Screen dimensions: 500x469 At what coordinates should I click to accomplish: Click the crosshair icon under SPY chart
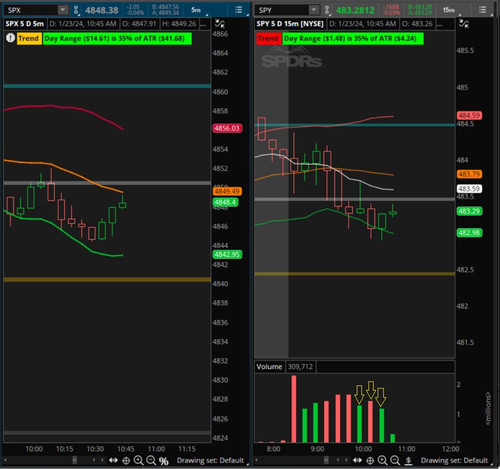[370, 461]
